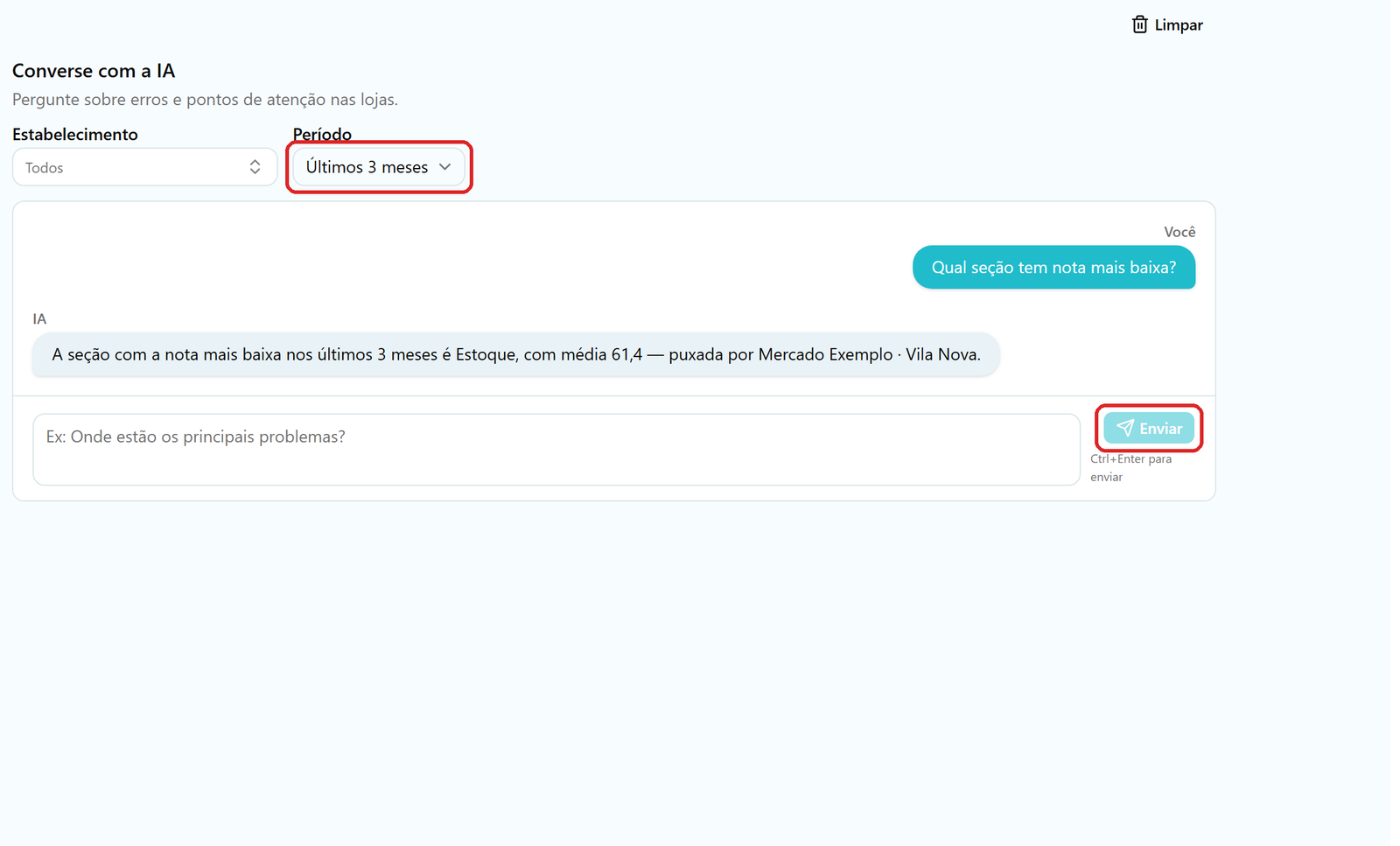Click the 'Pergunte sobre erros e pontos de atenção' subtitle
1400x846 pixels.
[x=205, y=100]
